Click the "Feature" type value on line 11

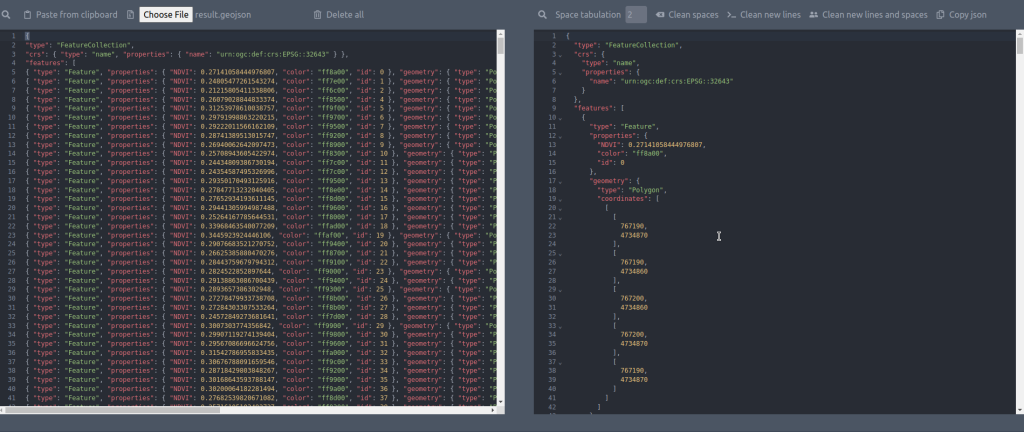(637, 127)
